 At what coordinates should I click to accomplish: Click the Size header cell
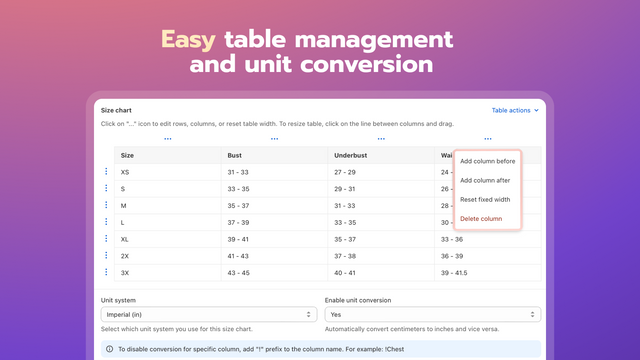click(x=168, y=156)
